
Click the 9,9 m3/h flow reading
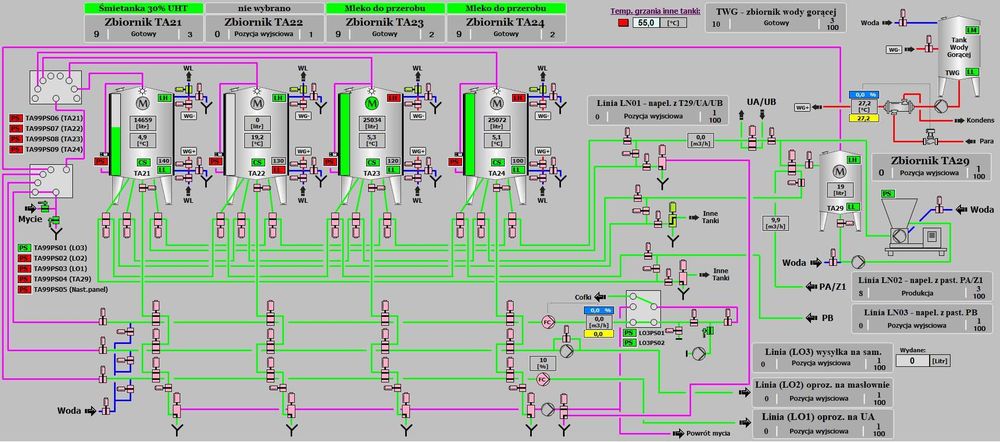pos(776,223)
